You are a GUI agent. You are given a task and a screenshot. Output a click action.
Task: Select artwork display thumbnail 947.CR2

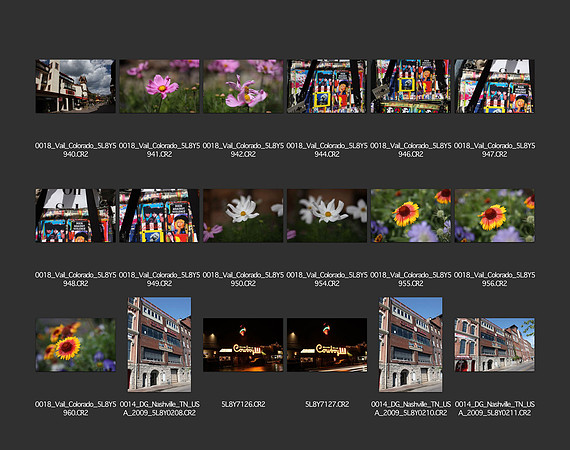point(494,86)
